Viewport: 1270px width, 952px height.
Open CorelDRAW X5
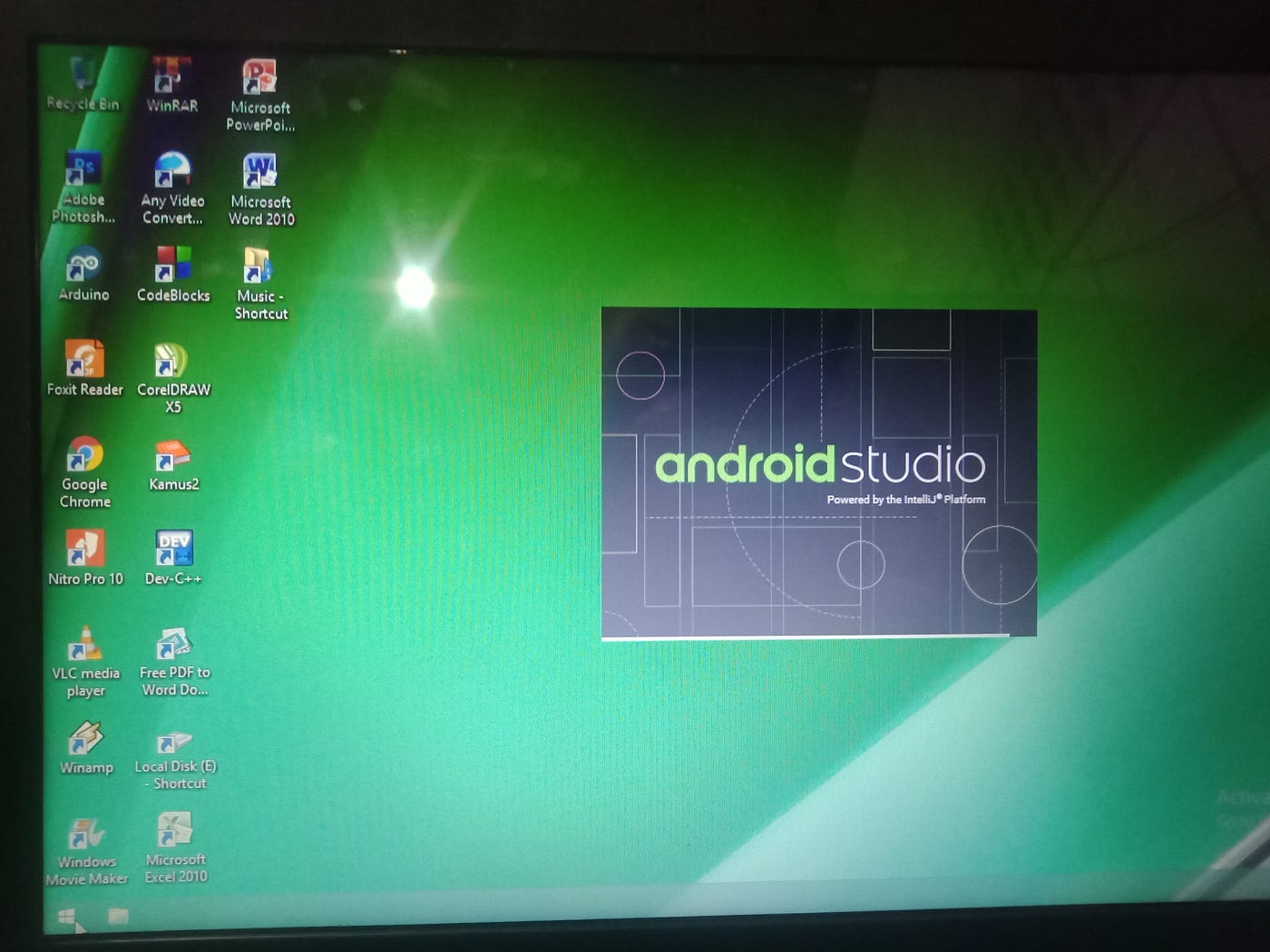tap(171, 364)
